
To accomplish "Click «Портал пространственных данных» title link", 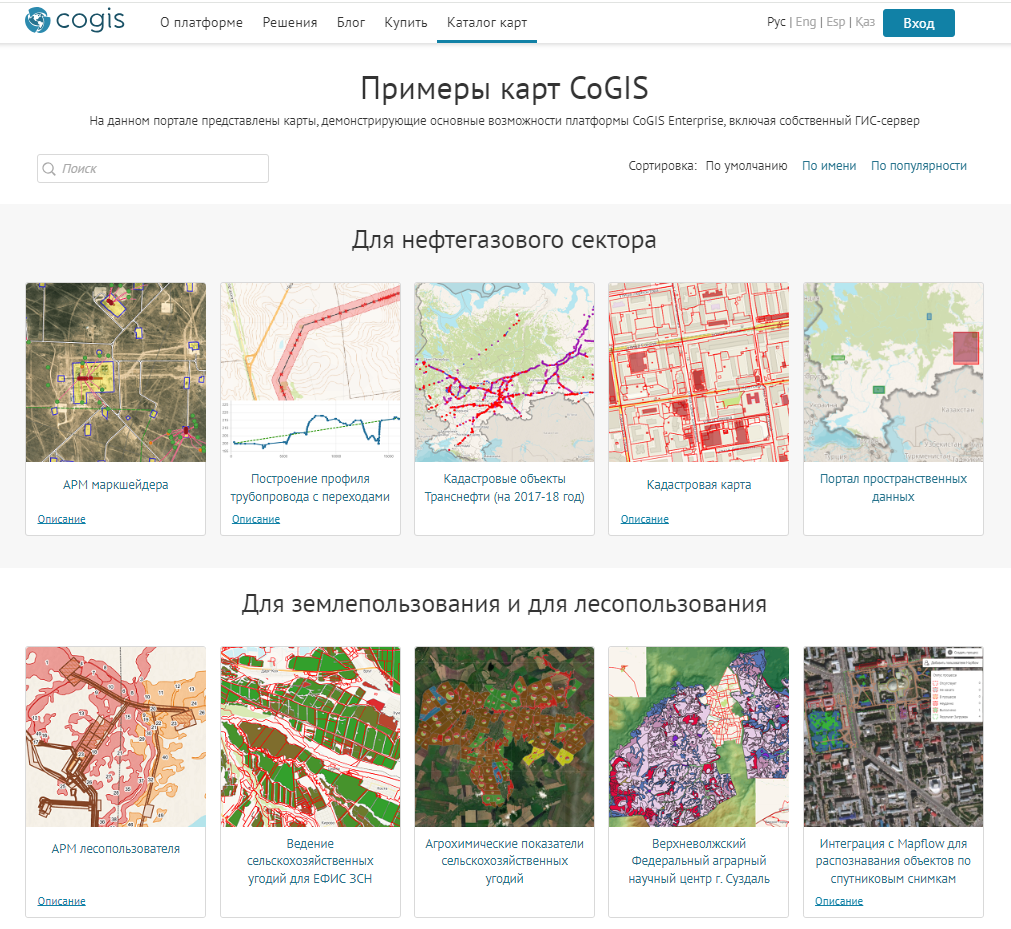I will click(893, 487).
